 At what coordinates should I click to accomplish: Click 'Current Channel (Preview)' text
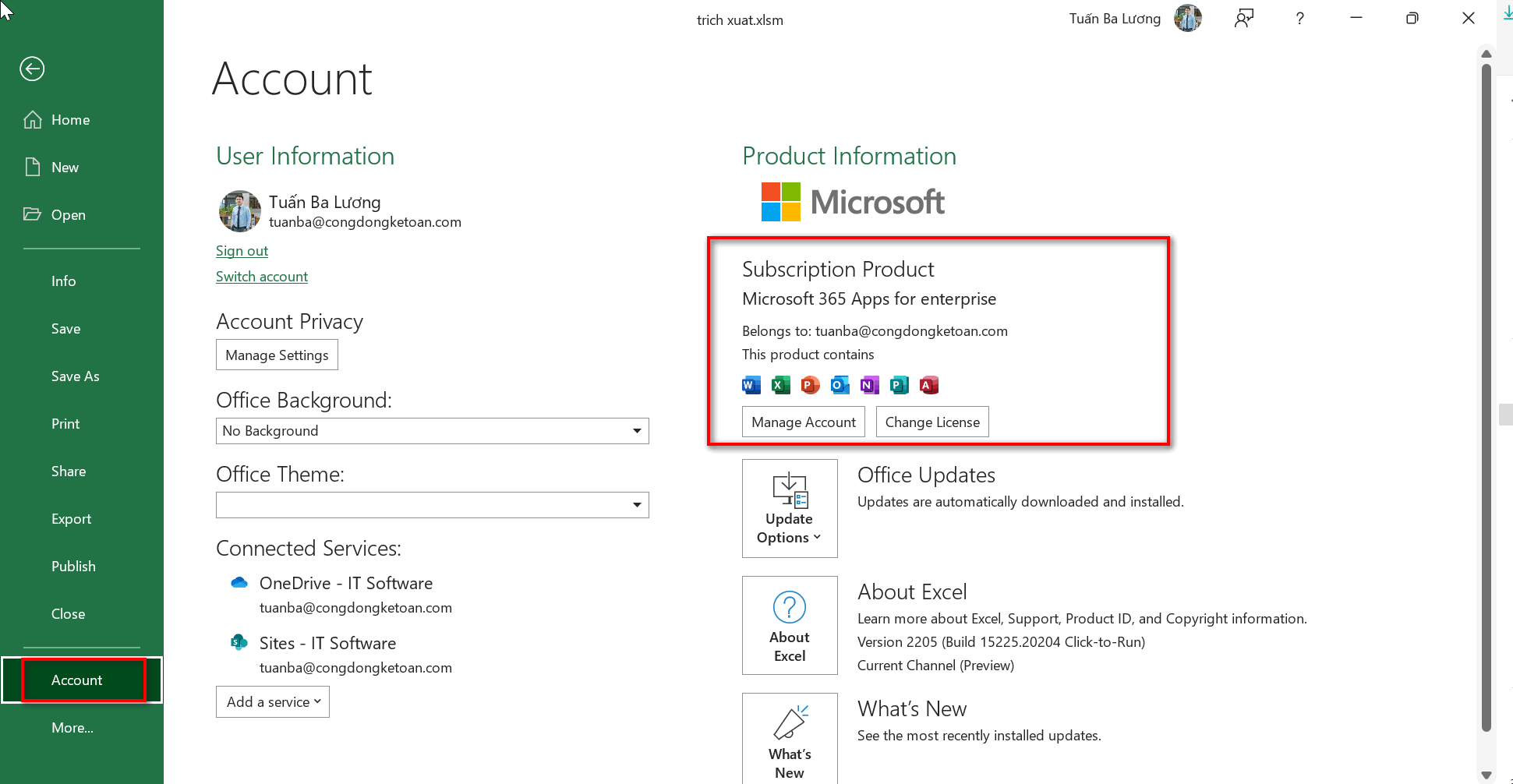click(x=935, y=666)
